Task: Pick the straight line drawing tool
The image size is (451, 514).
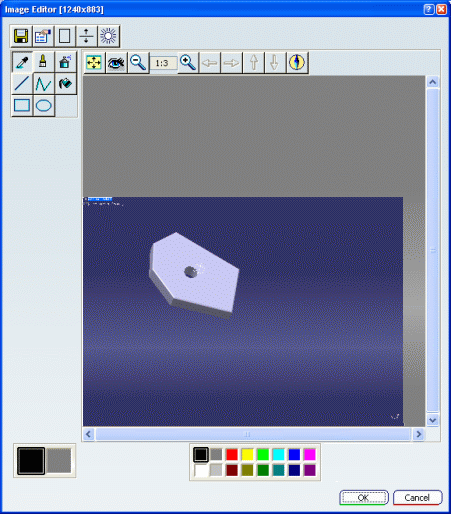Action: (22, 84)
